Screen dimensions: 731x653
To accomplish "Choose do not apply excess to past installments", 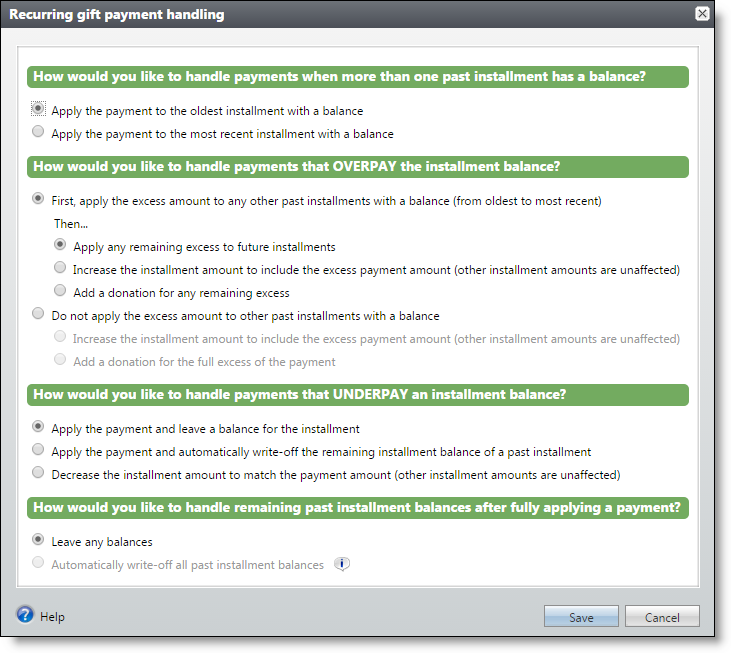I will click(38, 313).
